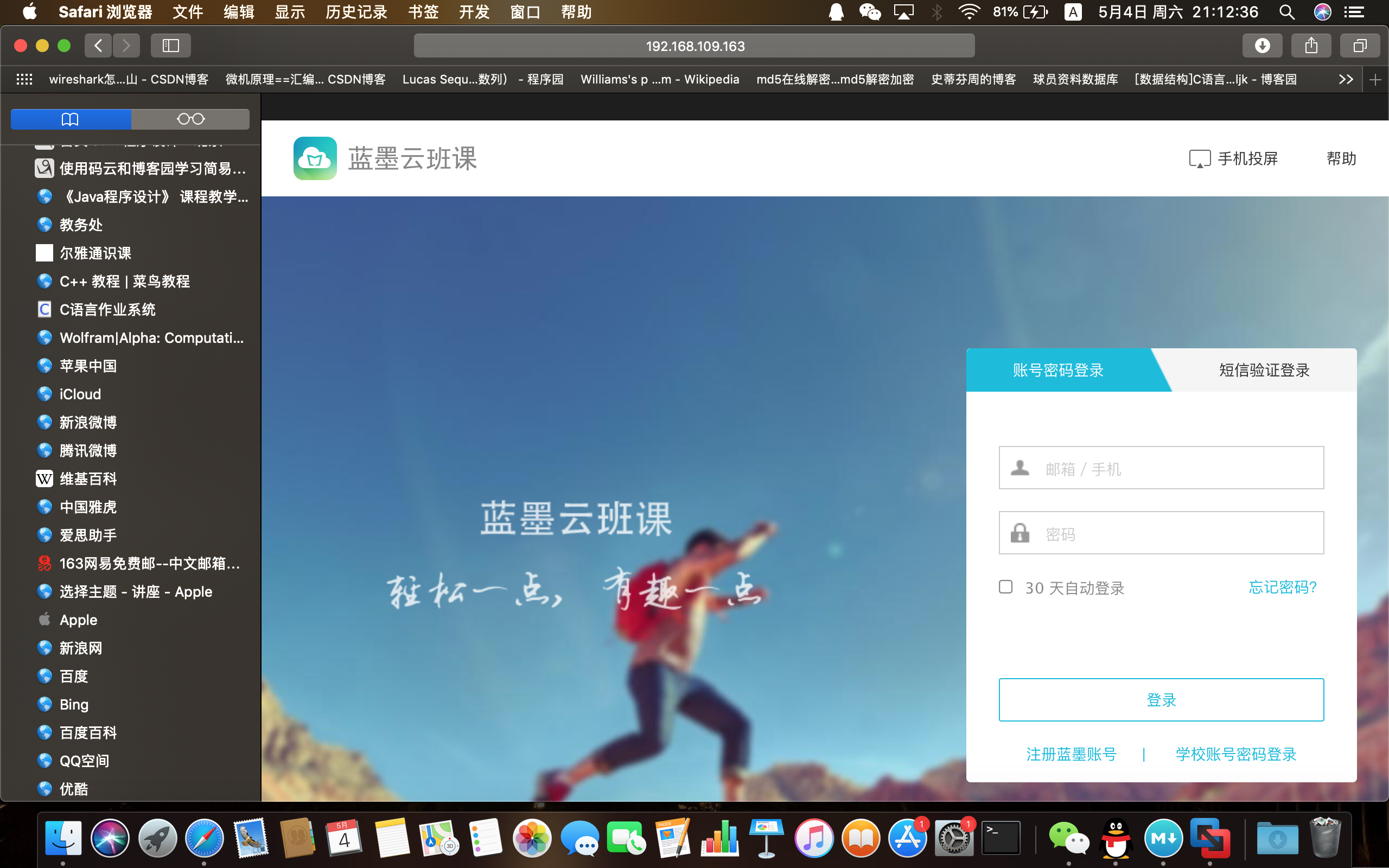Image resolution: width=1389 pixels, height=868 pixels.
Task: Show all tabs overview icon
Action: (x=1360, y=46)
